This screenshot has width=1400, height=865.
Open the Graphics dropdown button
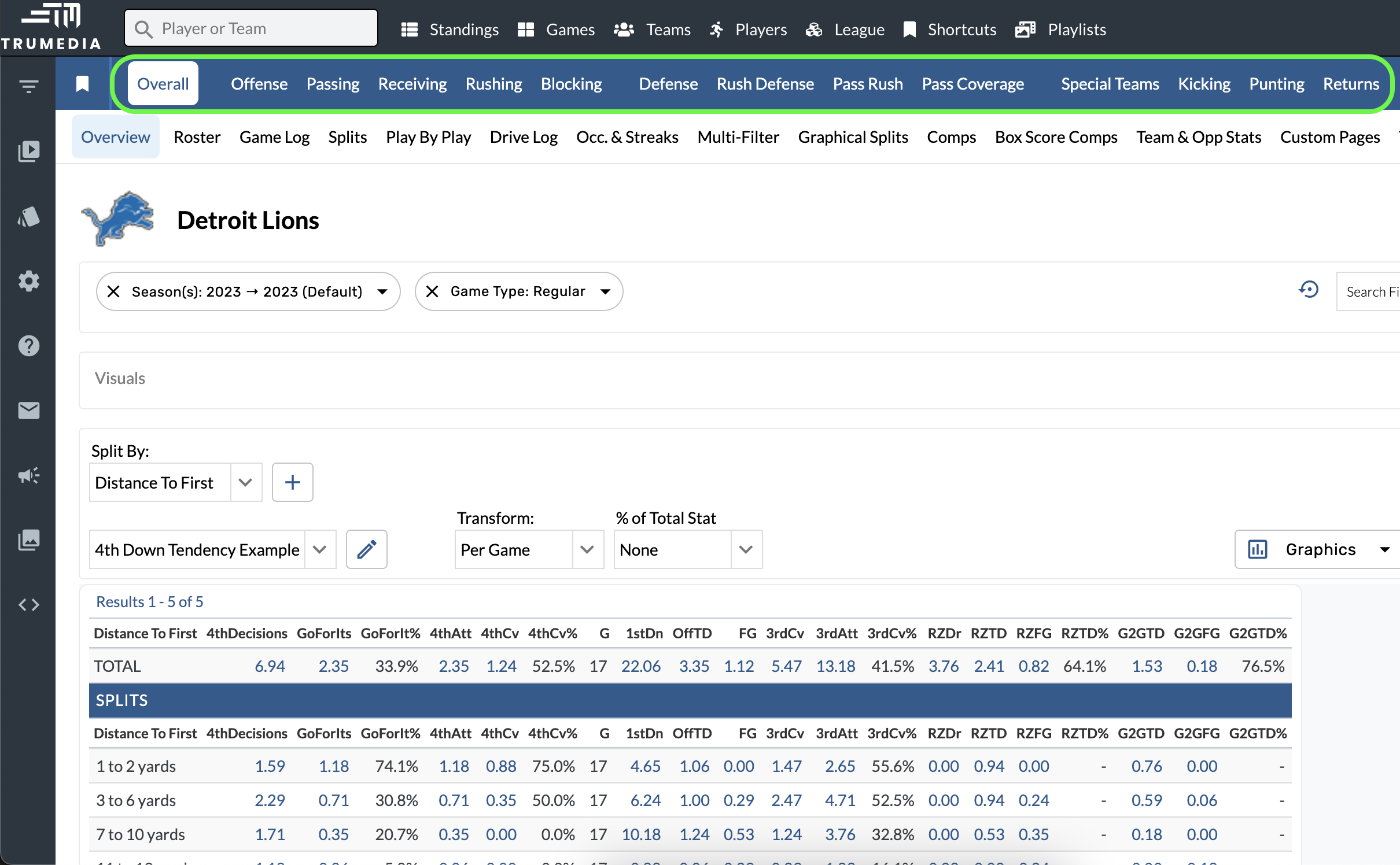(1320, 549)
